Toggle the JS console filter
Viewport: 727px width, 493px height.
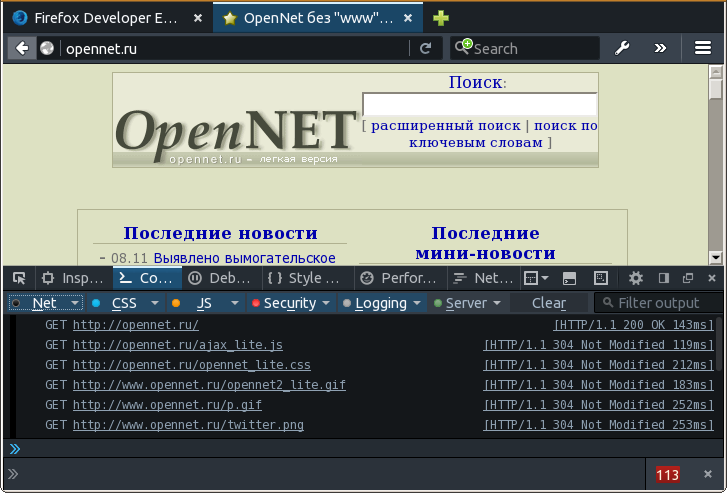[197, 303]
